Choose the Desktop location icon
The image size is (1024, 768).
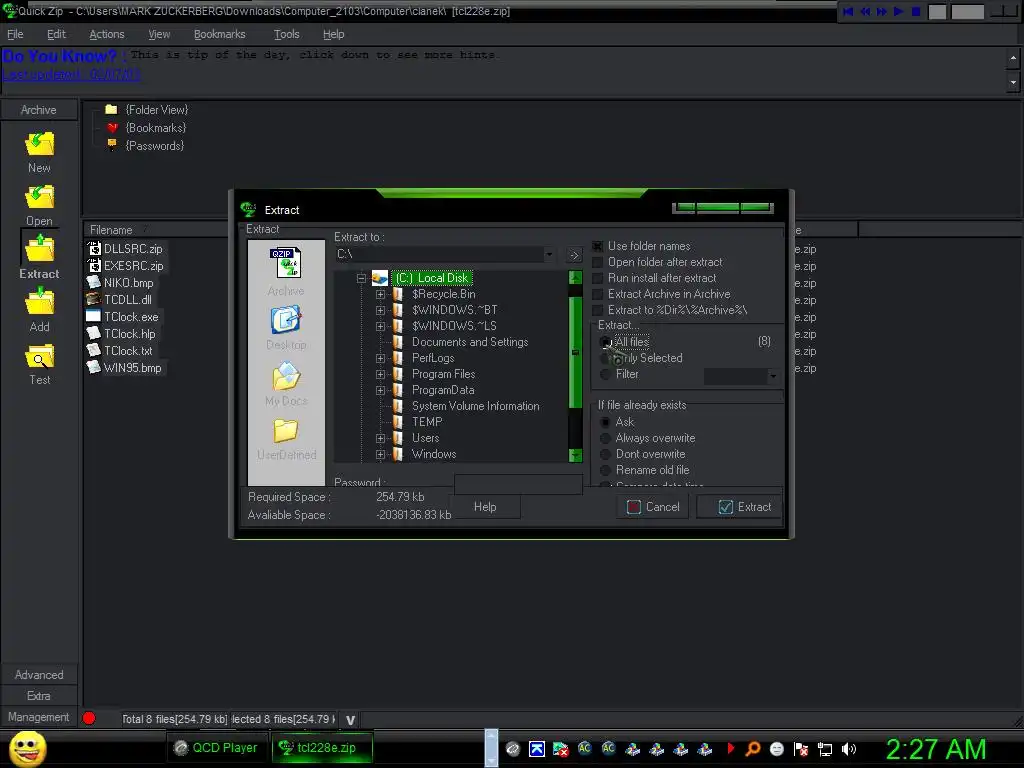tap(286, 320)
